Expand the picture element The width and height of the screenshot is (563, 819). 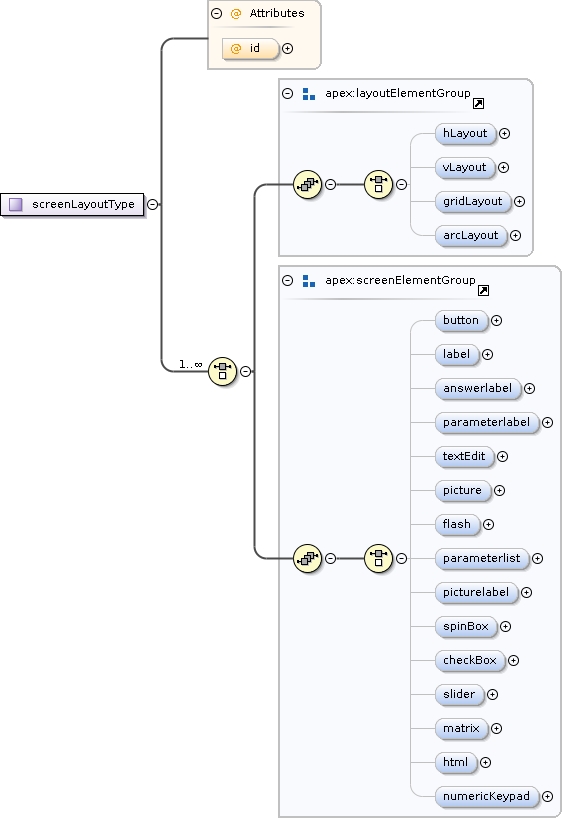499,490
